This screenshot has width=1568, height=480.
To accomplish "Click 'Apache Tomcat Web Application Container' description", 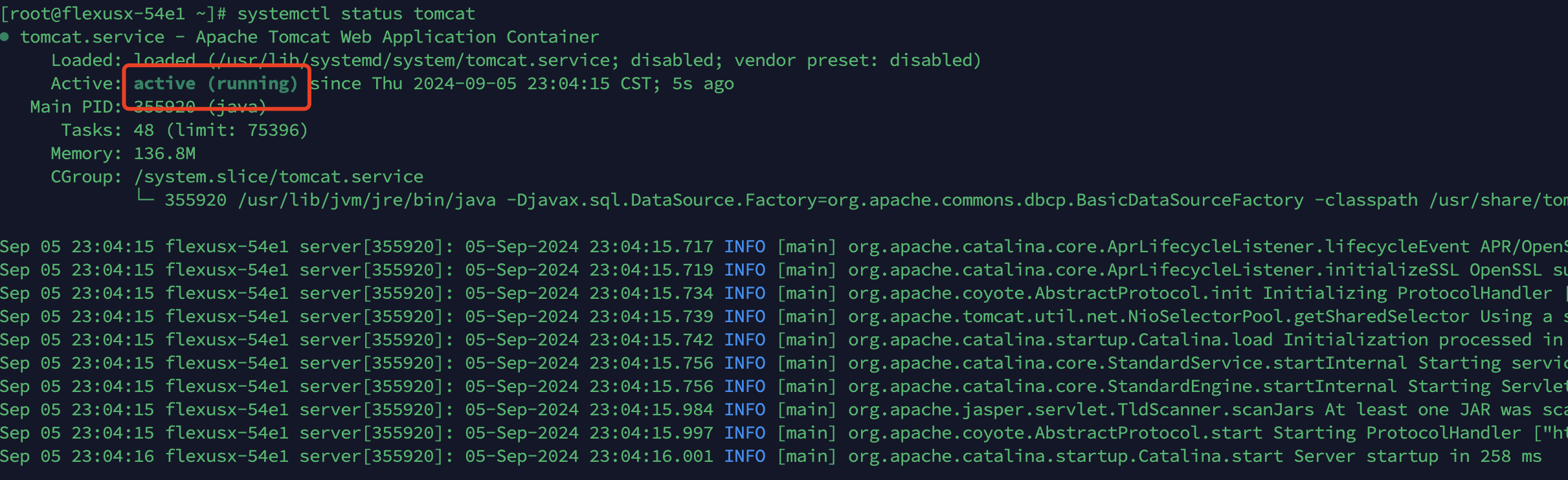I will [x=398, y=37].
